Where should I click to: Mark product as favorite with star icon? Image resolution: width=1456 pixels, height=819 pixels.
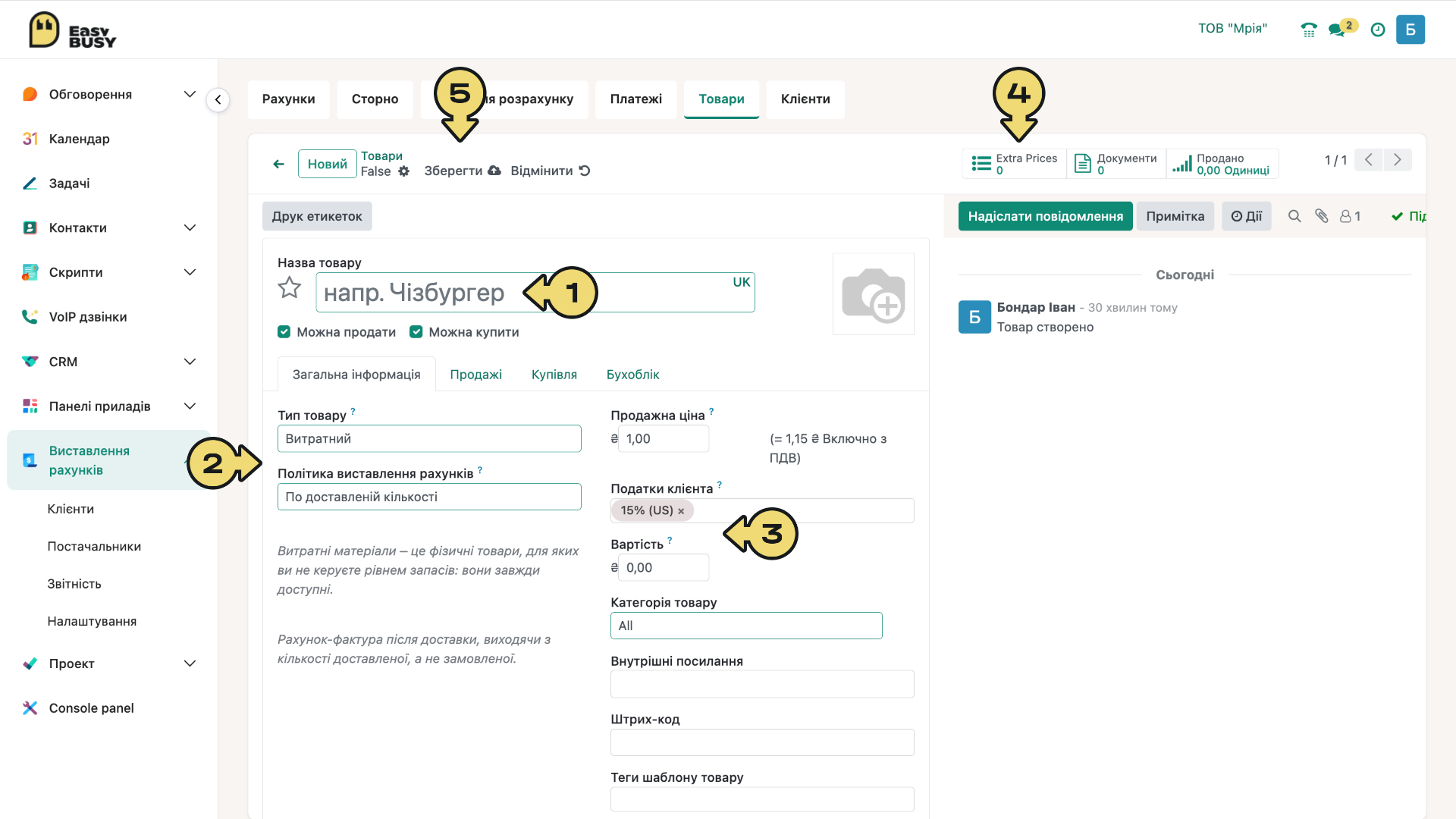289,288
